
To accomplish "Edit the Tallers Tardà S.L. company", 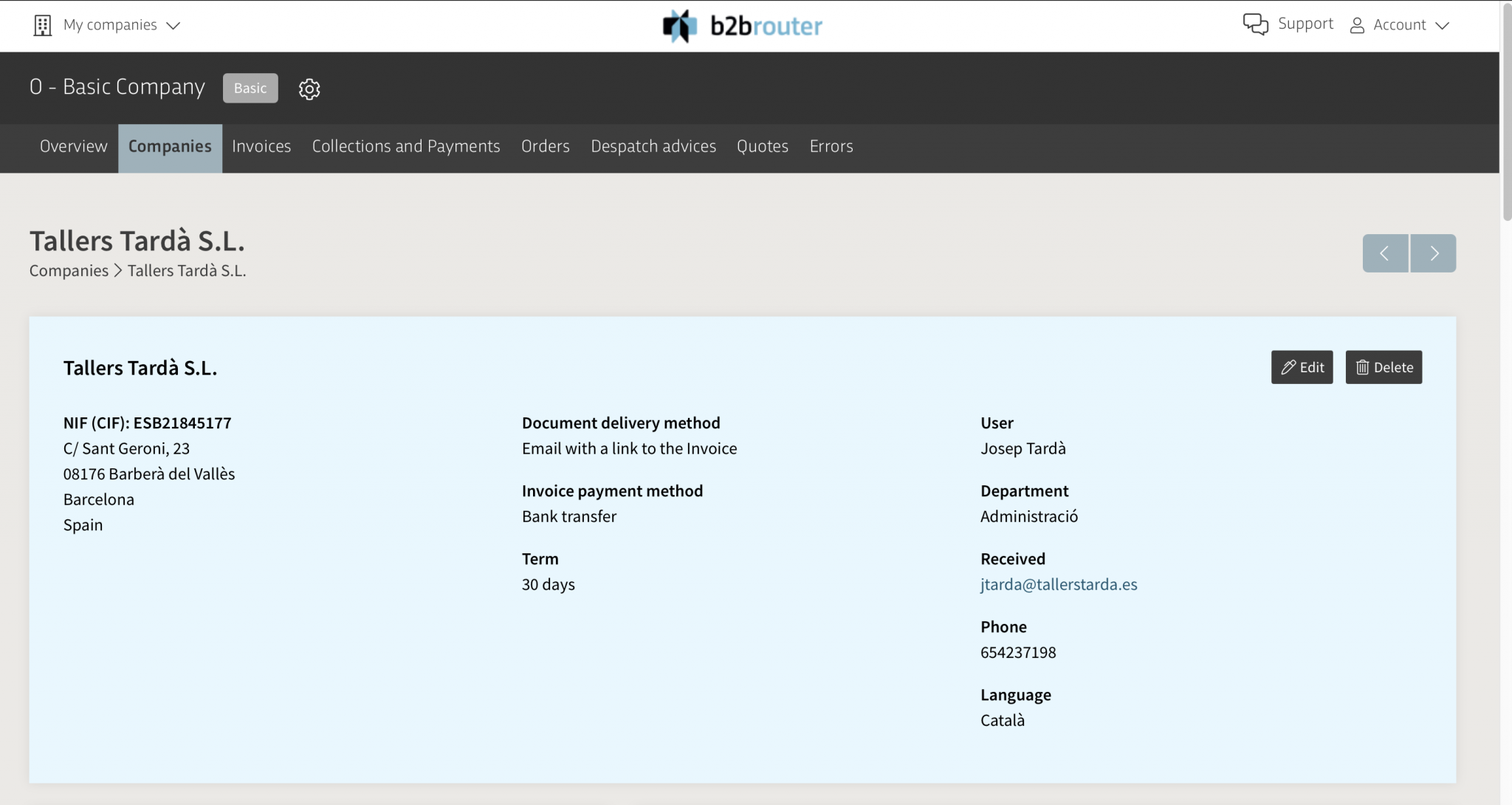I will point(1302,367).
